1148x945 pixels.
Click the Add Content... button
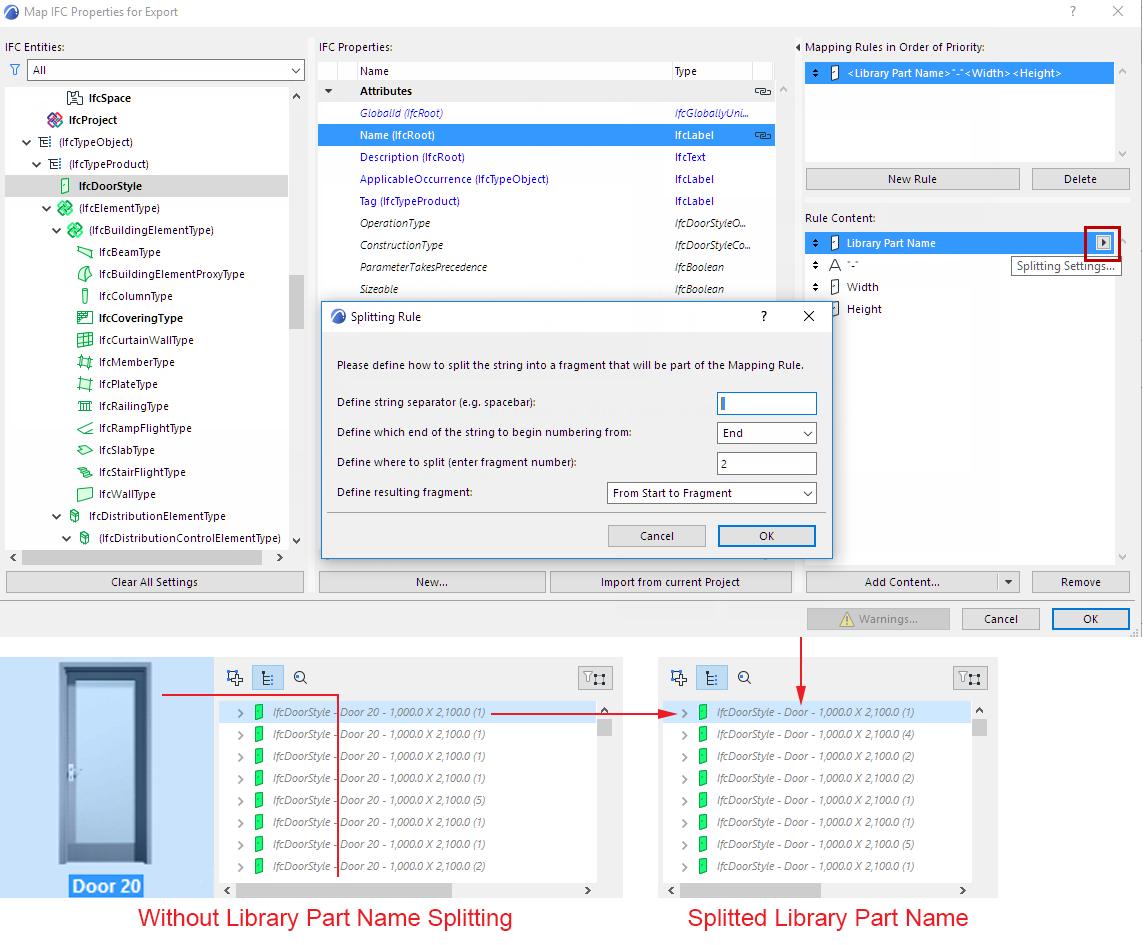point(902,582)
